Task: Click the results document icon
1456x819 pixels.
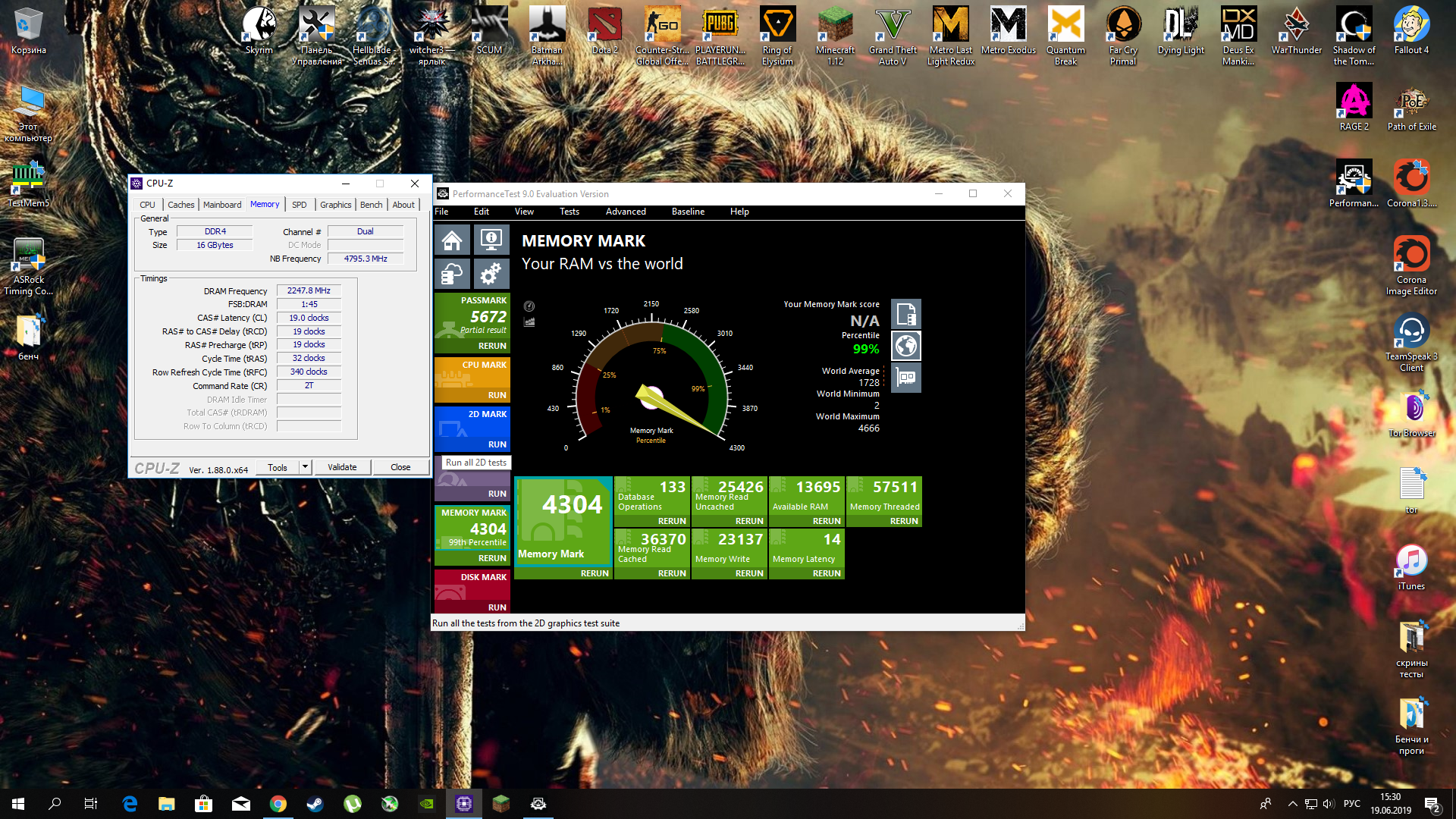Action: pyautogui.click(x=906, y=313)
